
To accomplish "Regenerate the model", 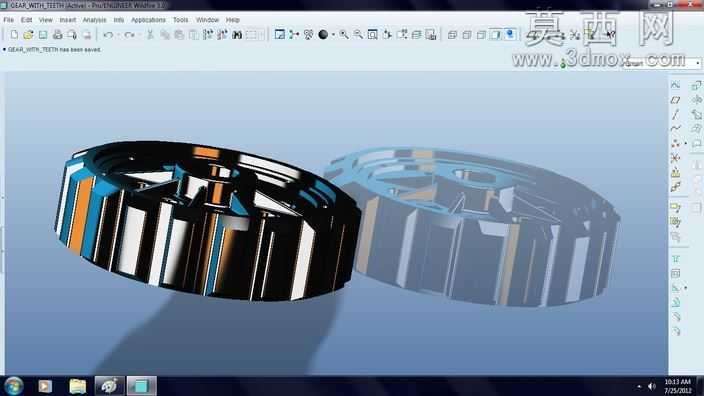I will (208, 35).
